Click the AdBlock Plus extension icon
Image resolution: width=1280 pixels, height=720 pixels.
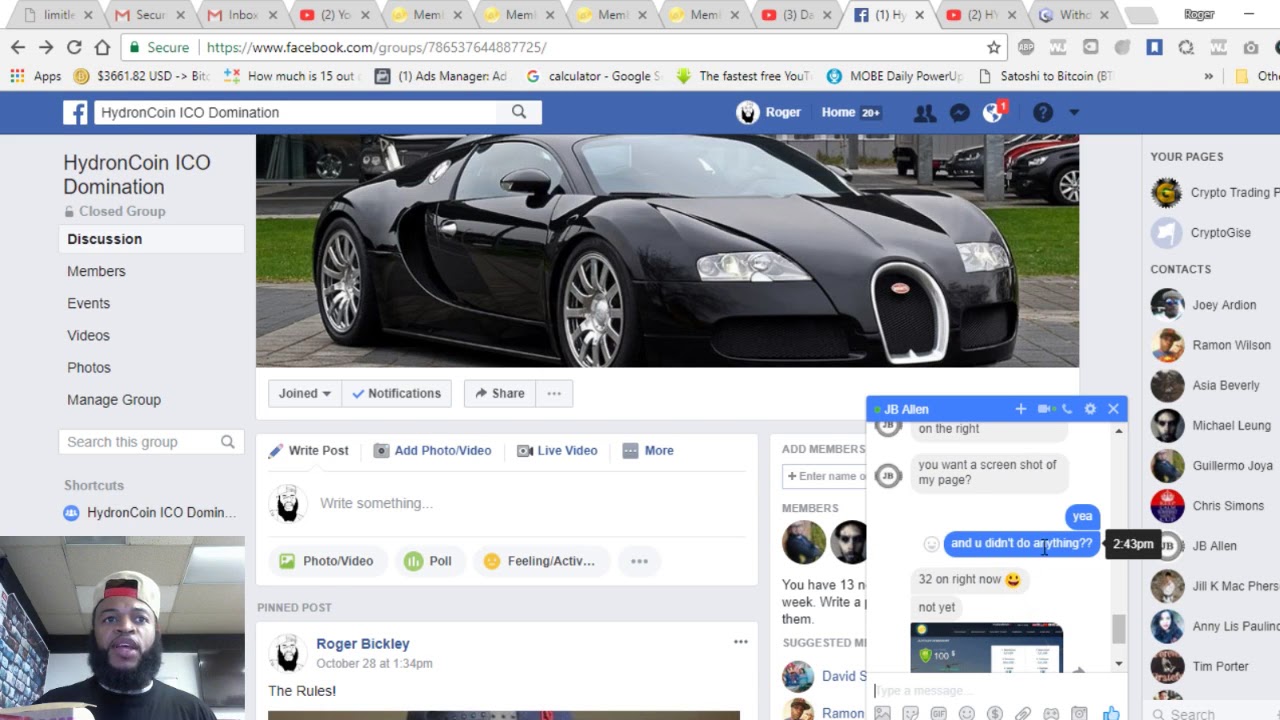point(1026,47)
